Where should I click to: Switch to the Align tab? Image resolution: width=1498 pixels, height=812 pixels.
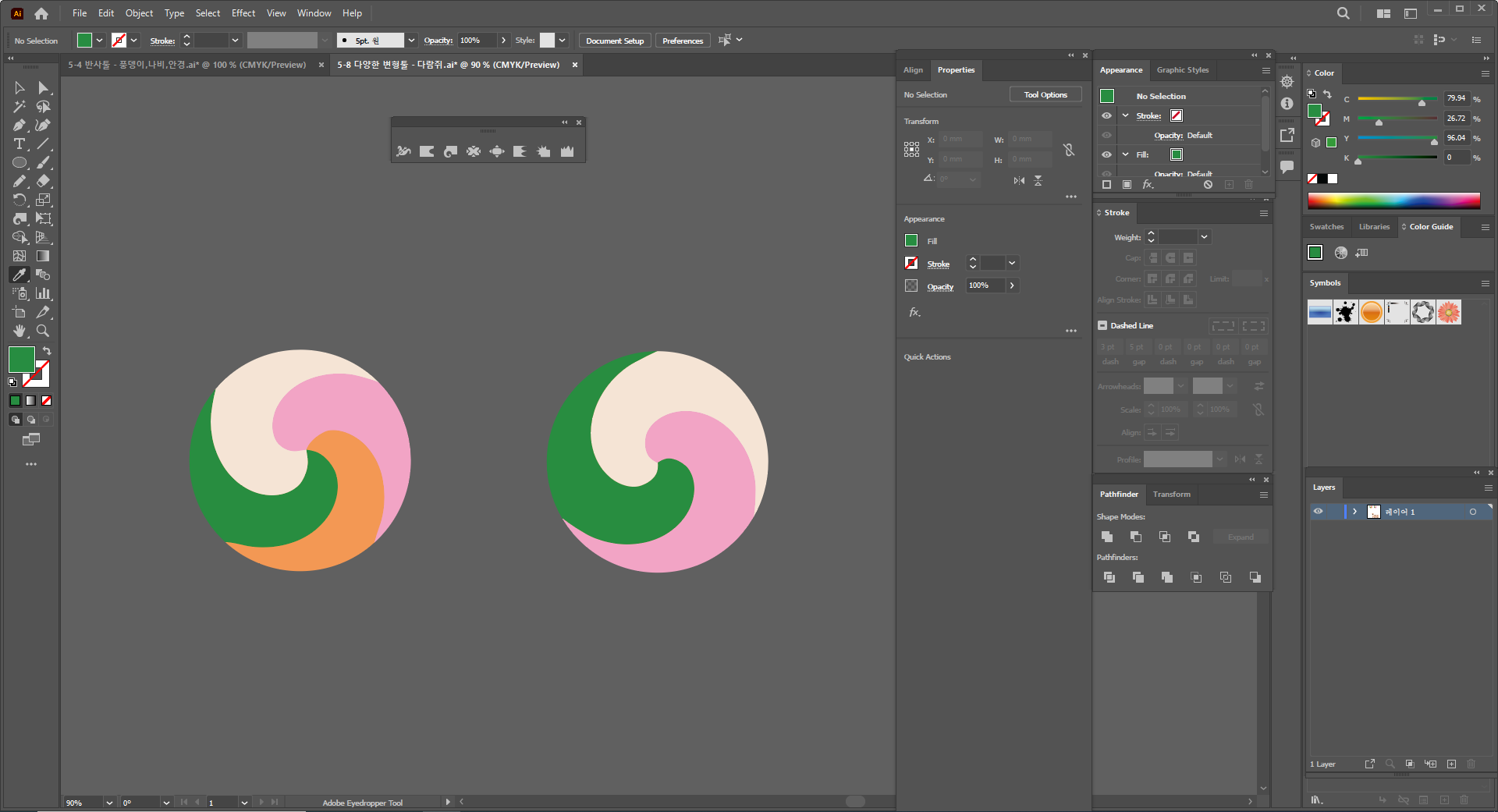coord(914,70)
